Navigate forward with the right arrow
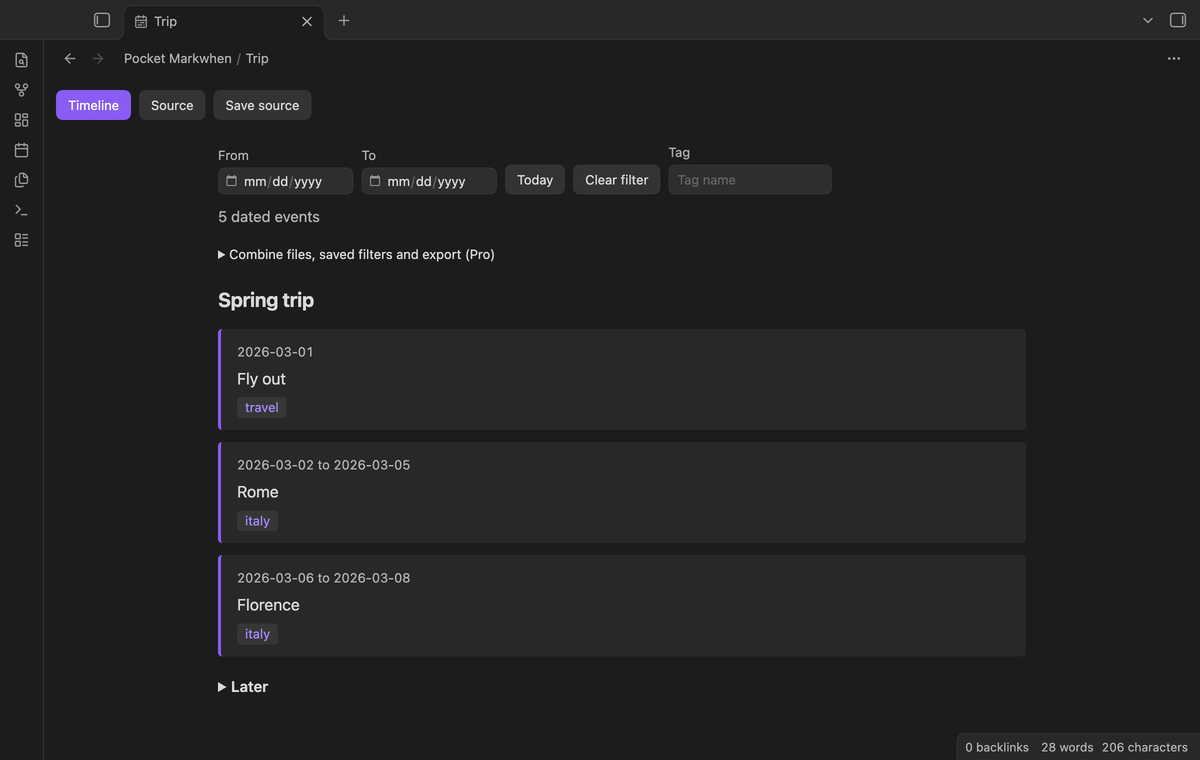 [98, 59]
